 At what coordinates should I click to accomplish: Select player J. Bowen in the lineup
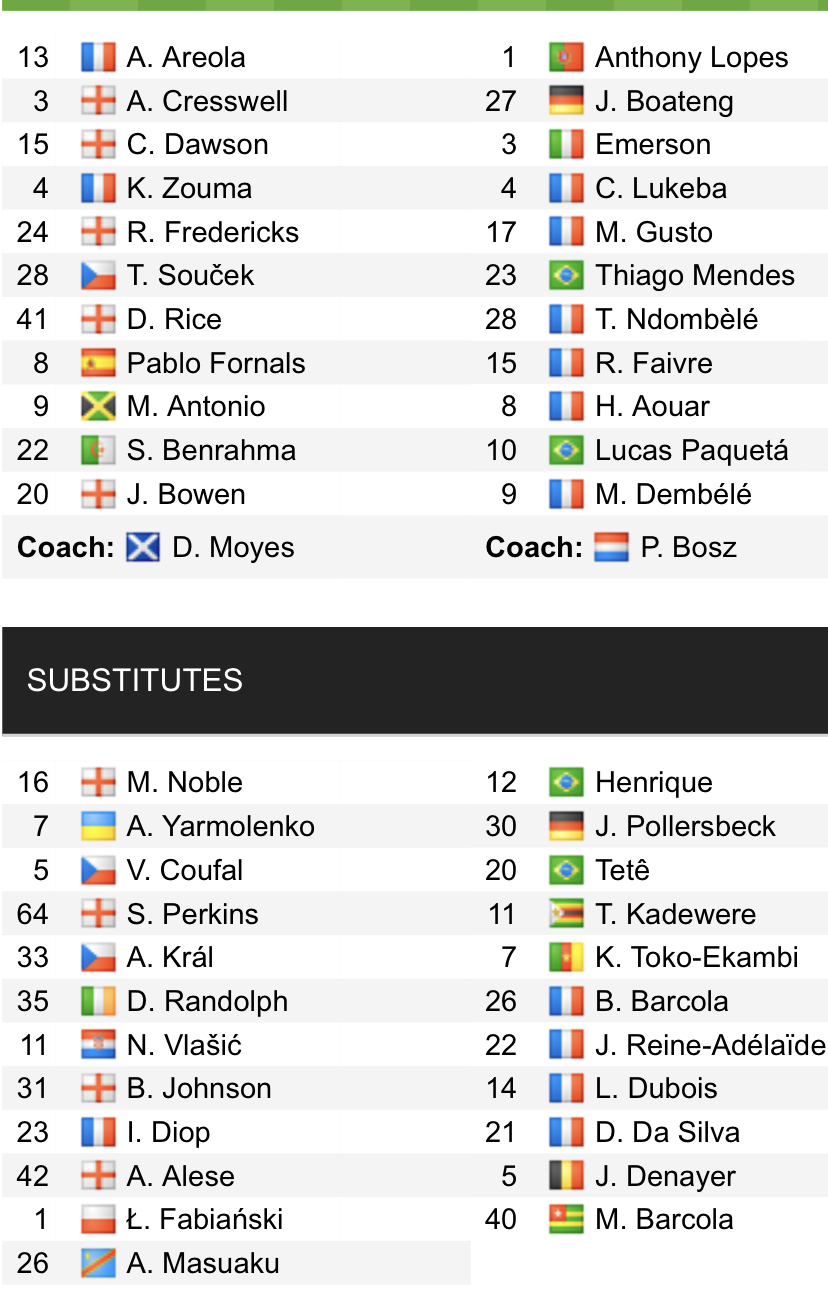pyautogui.click(x=186, y=494)
